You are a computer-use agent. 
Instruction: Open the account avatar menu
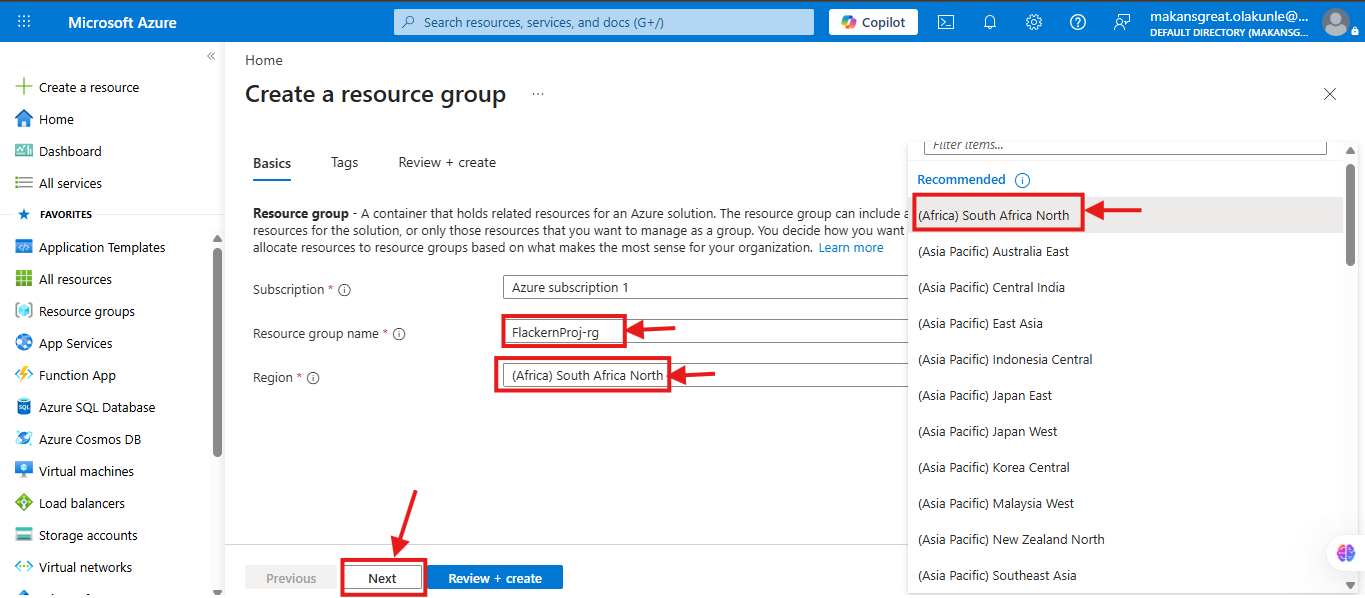[x=1335, y=22]
